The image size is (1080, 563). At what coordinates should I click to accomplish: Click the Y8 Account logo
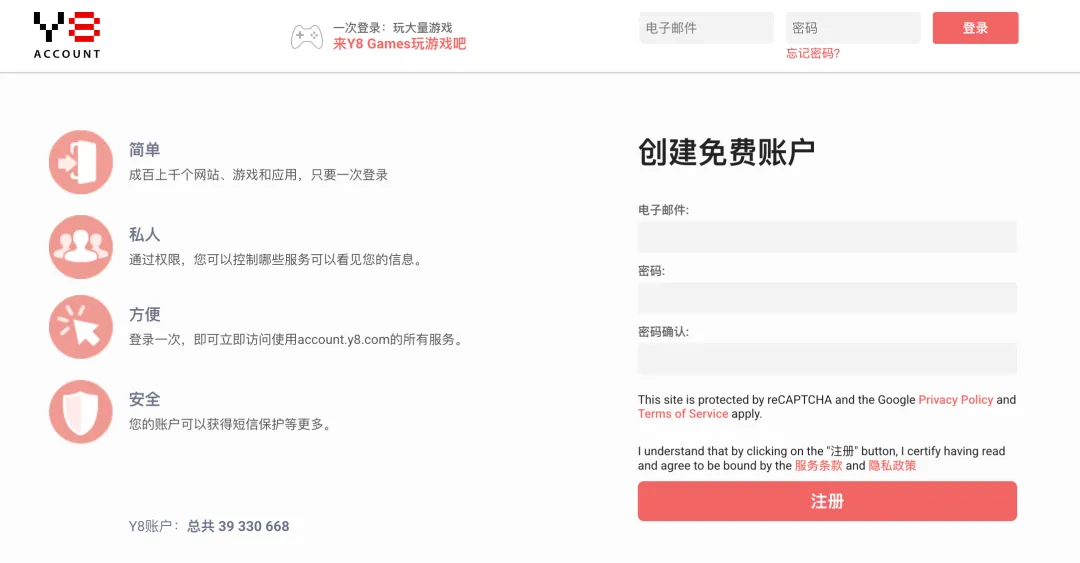67,35
